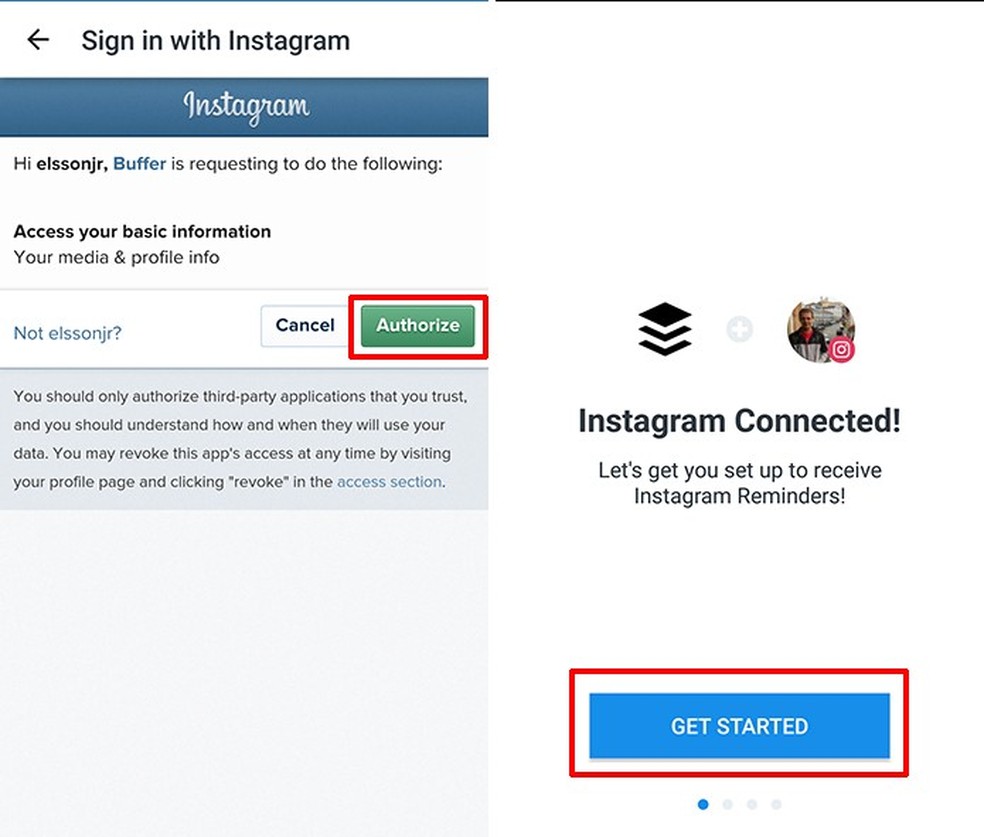This screenshot has height=837, width=984.
Task: Click the Sign in with Instagram header text
Action: pyautogui.click(x=215, y=40)
